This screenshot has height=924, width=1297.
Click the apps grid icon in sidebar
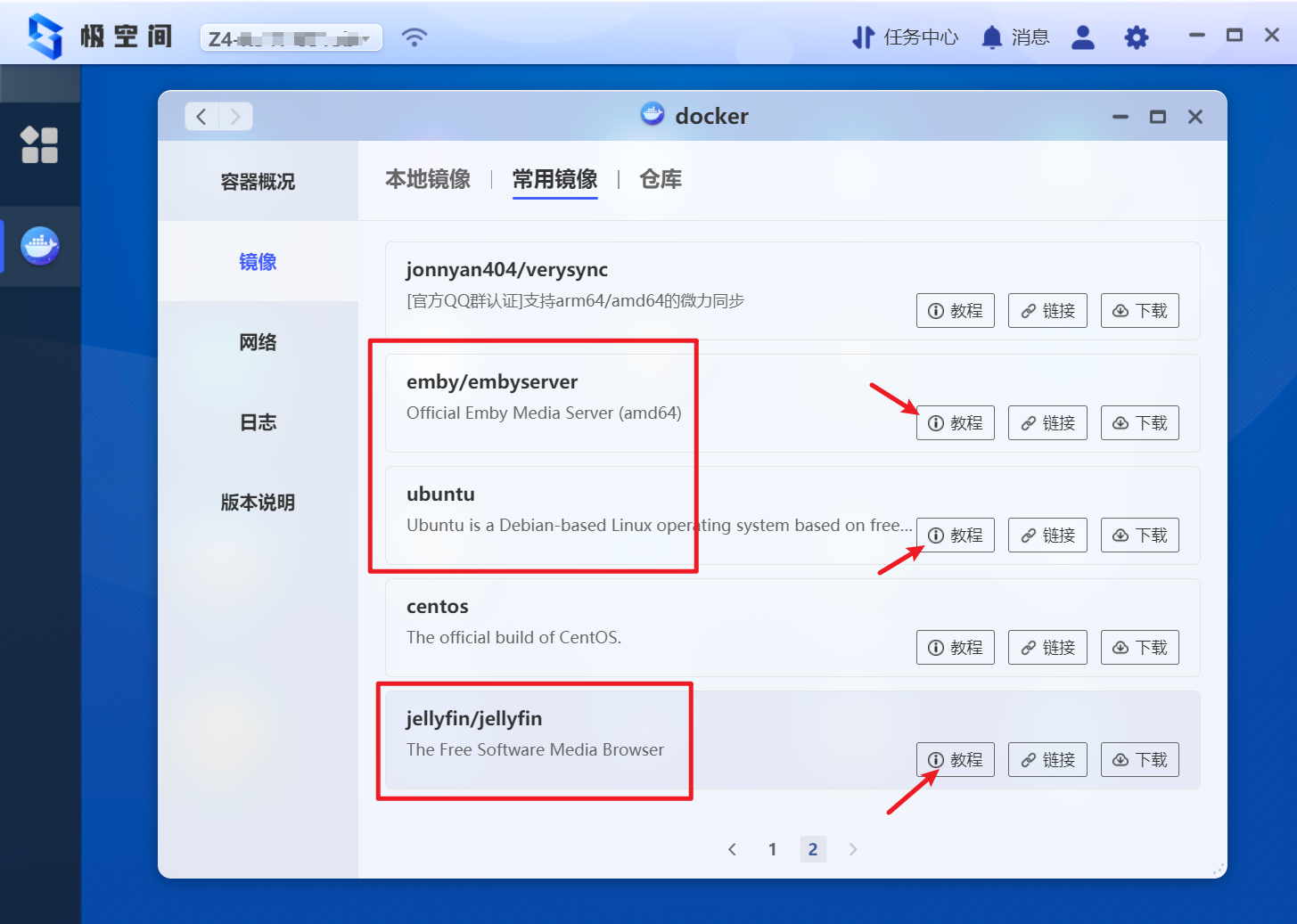pos(39,145)
